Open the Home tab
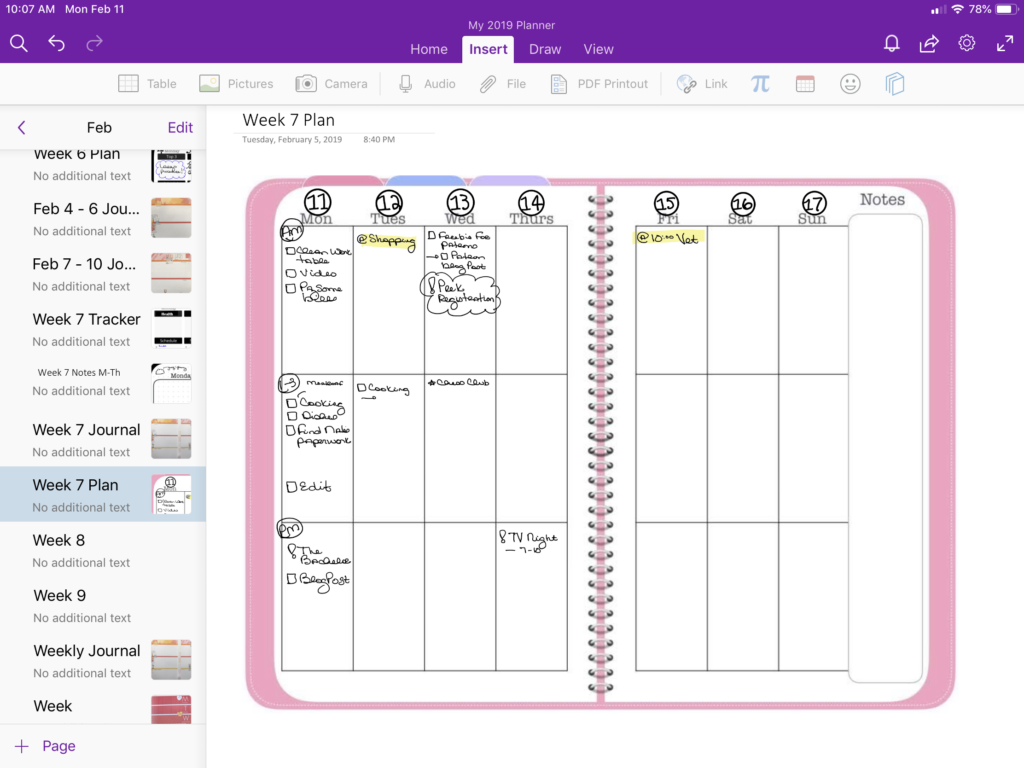 point(429,49)
